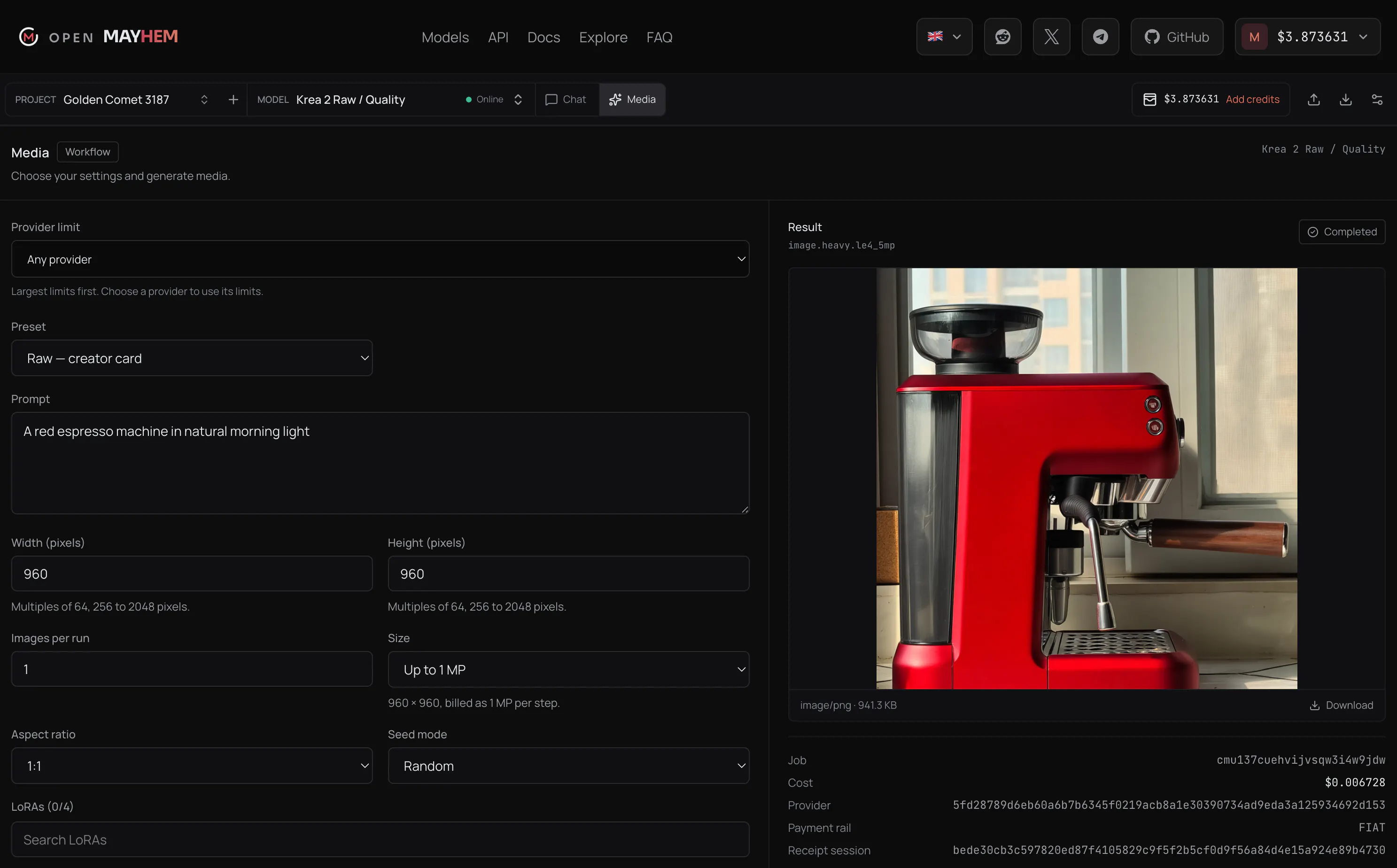
Task: Open the Aspect ratio dropdown
Action: (x=192, y=766)
